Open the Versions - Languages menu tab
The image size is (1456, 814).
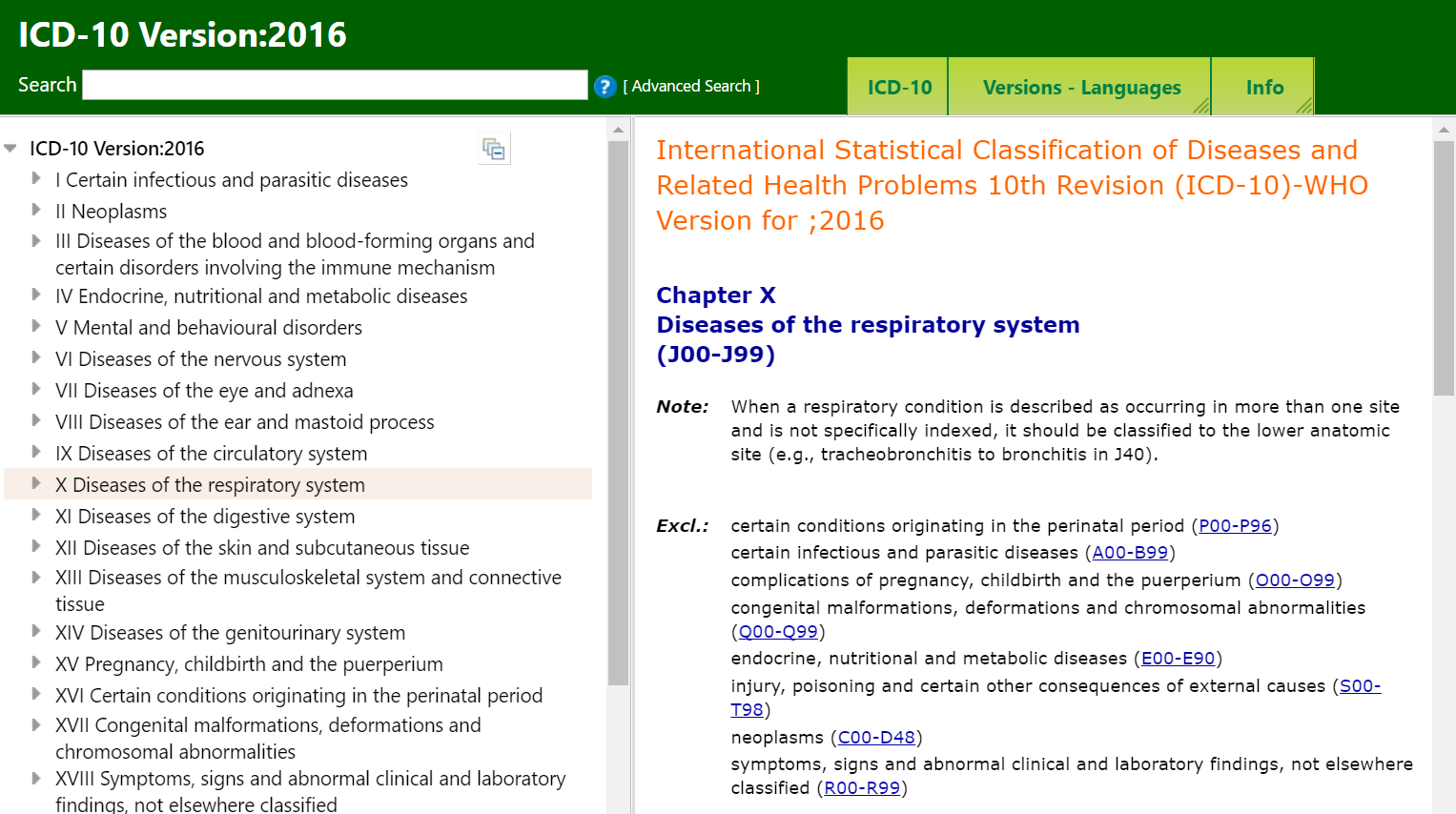pyautogui.click(x=1081, y=87)
